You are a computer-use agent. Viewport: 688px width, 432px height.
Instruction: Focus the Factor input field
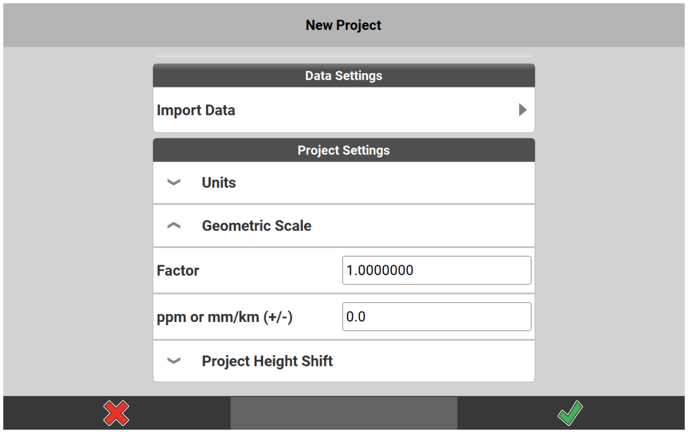coord(436,270)
